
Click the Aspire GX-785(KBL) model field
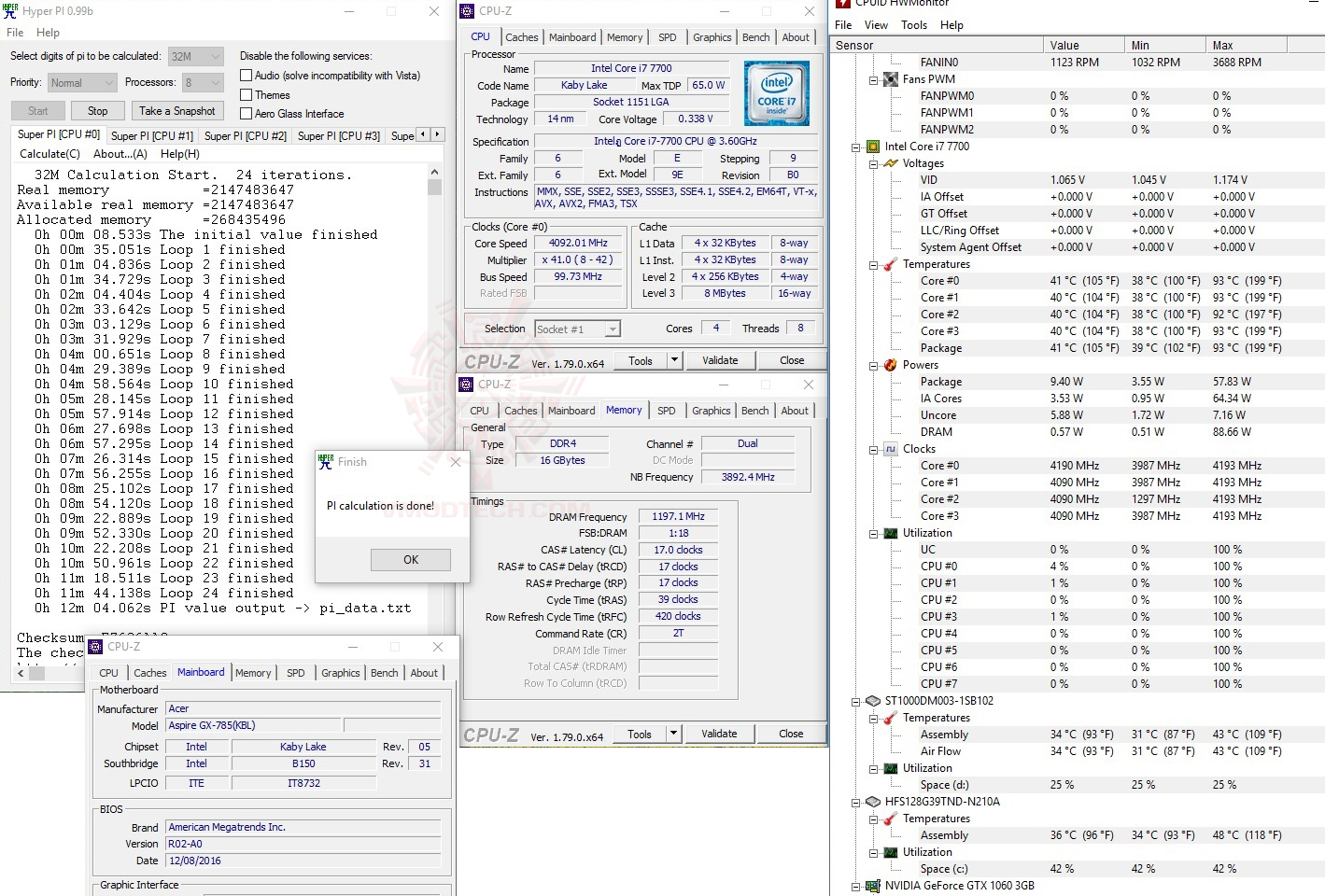(x=255, y=725)
